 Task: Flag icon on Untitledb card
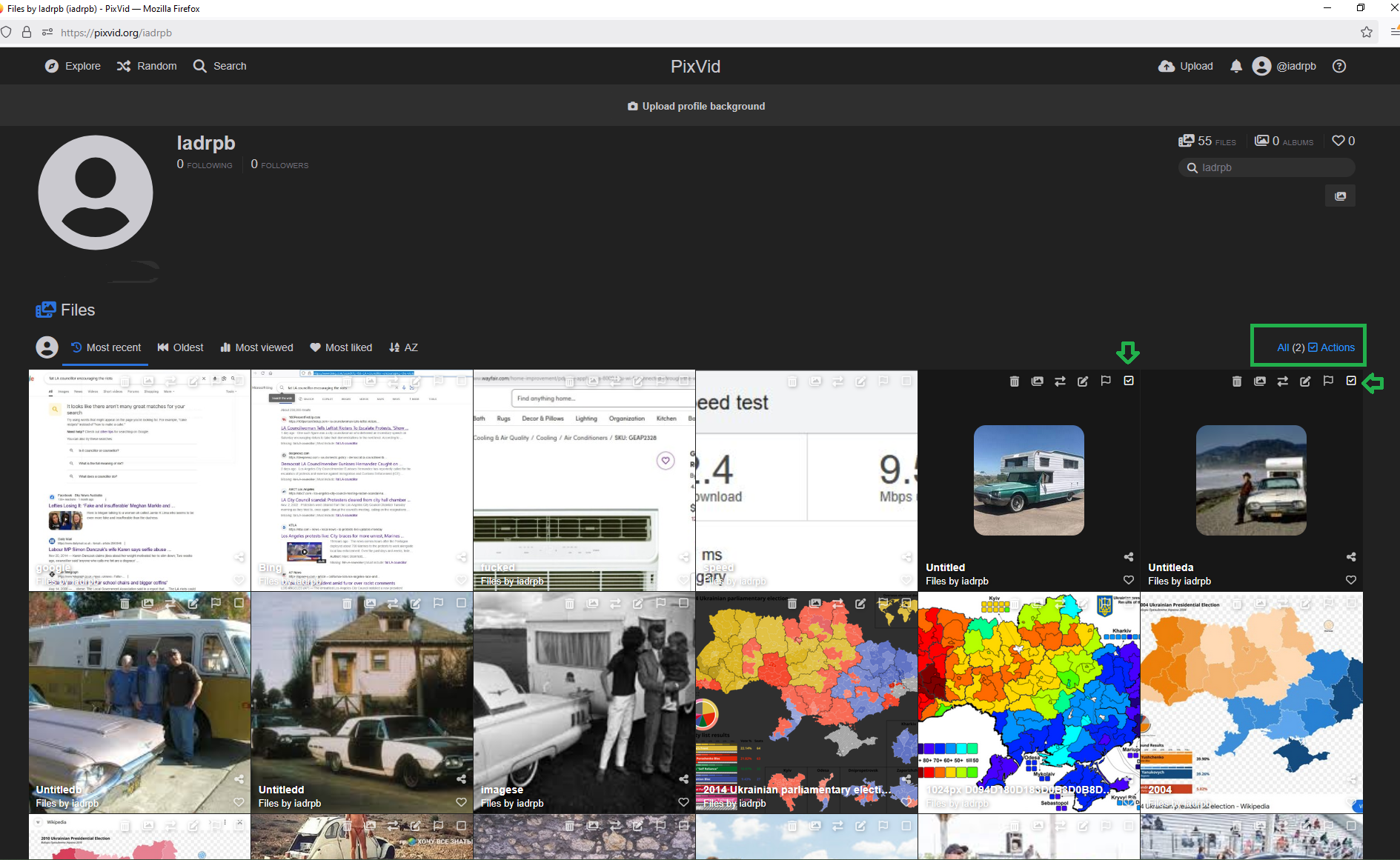click(x=216, y=603)
